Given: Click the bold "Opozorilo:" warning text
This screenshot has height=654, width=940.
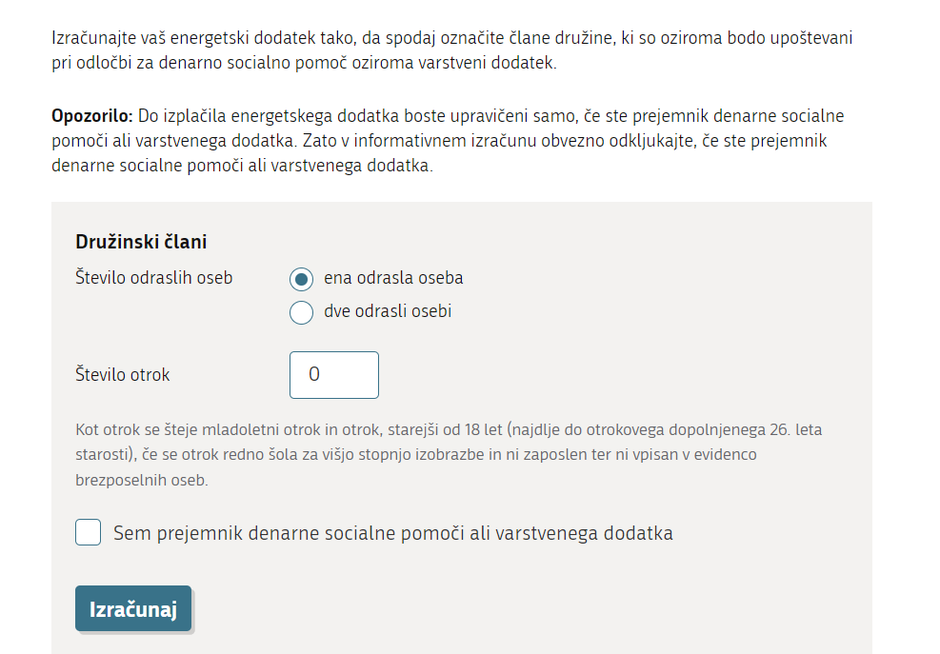Looking at the screenshot, I should (93, 116).
